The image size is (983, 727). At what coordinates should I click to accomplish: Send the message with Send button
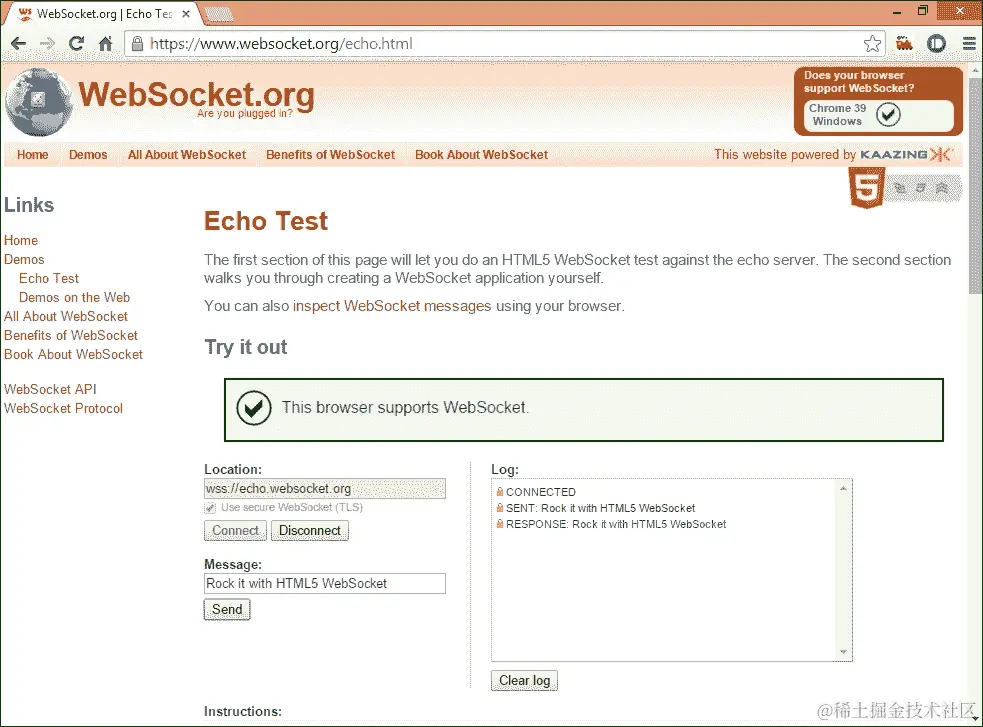pos(227,609)
